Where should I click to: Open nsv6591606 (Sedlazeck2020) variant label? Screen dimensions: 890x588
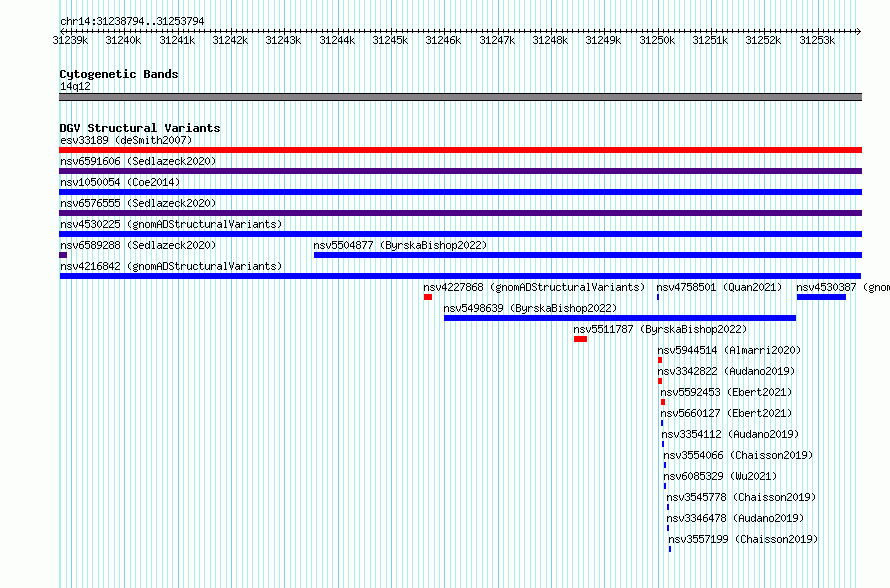138,161
